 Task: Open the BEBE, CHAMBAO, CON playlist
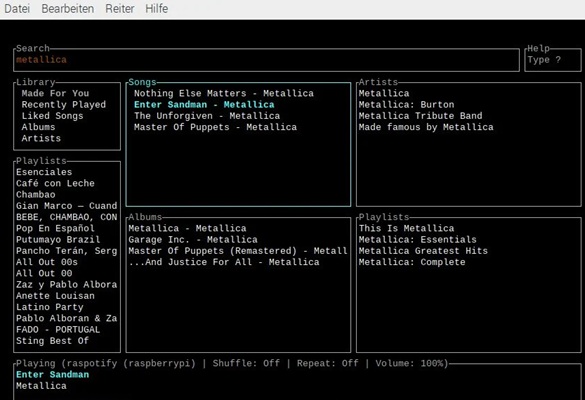[x=66, y=217]
